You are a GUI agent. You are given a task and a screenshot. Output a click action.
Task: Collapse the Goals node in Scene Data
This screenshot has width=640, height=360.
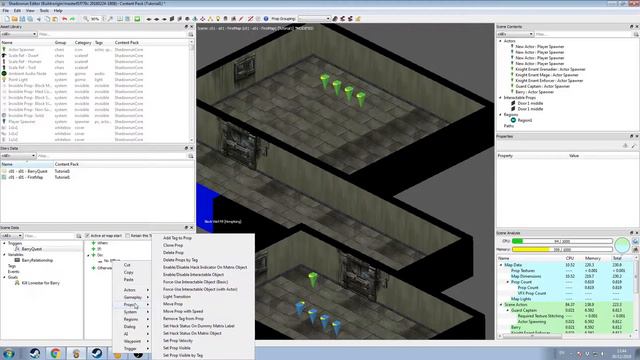(4, 277)
